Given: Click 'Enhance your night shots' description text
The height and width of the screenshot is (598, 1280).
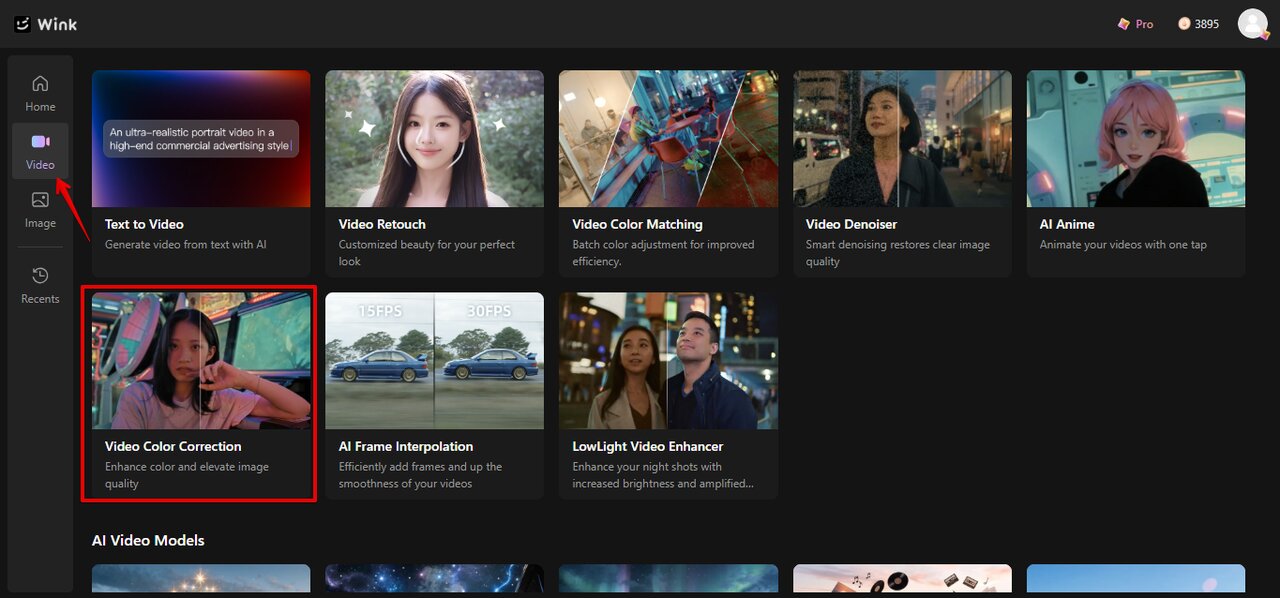Looking at the screenshot, I should coord(663,475).
